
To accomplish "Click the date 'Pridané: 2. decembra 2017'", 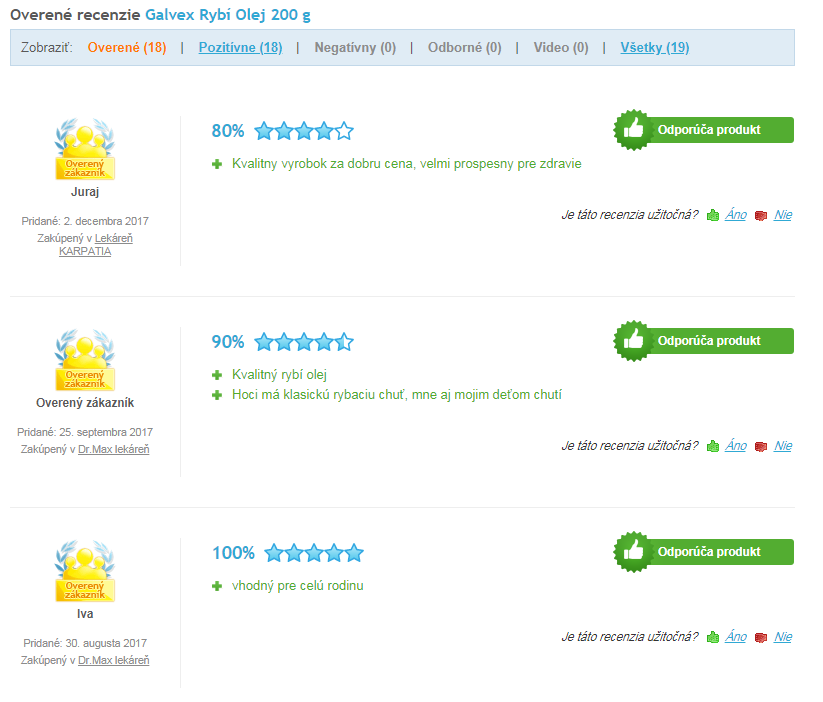I will pyautogui.click(x=85, y=221).
